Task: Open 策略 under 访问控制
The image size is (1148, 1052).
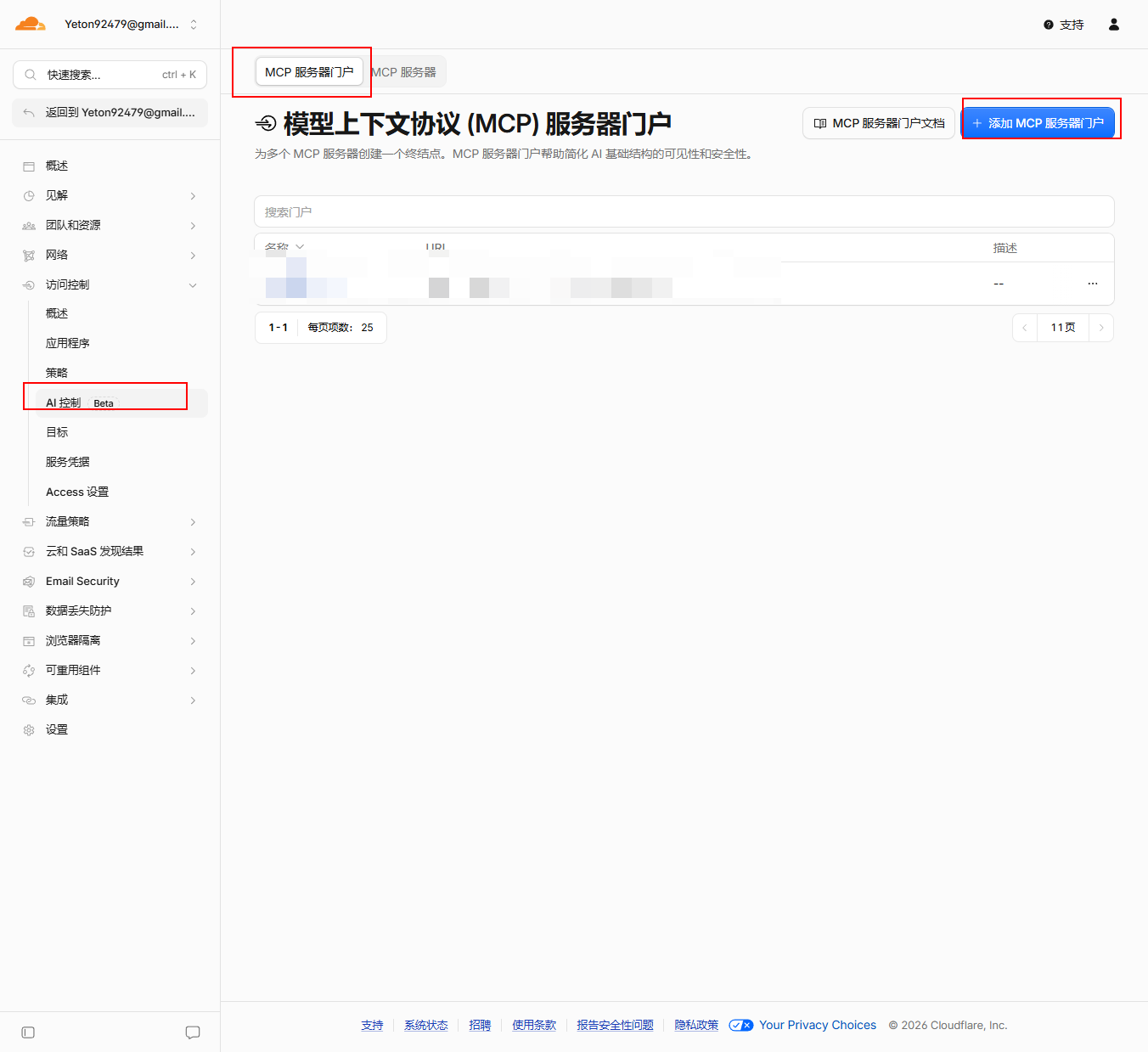Action: point(123,373)
